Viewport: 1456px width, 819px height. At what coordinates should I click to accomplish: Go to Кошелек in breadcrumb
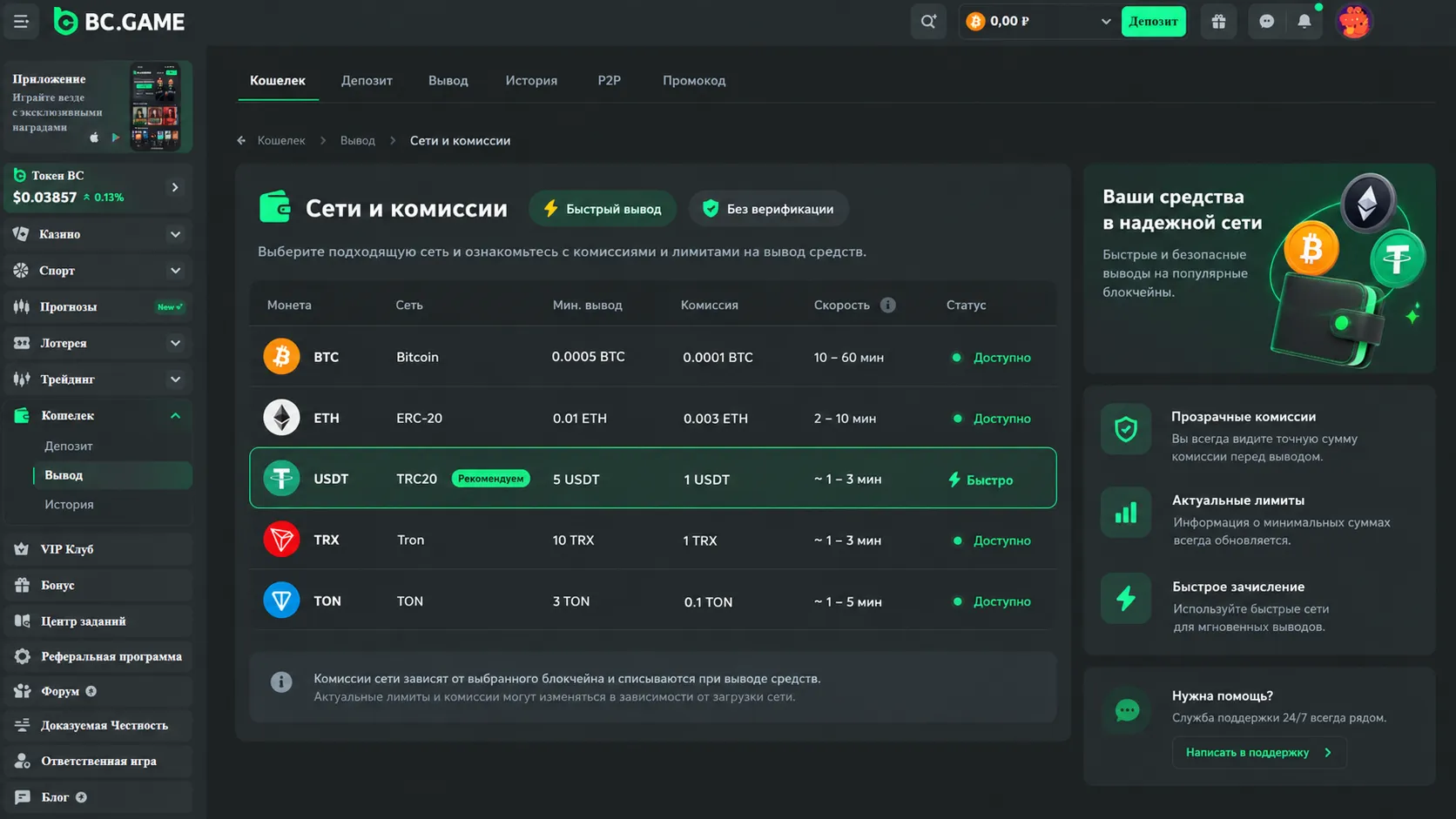click(281, 141)
